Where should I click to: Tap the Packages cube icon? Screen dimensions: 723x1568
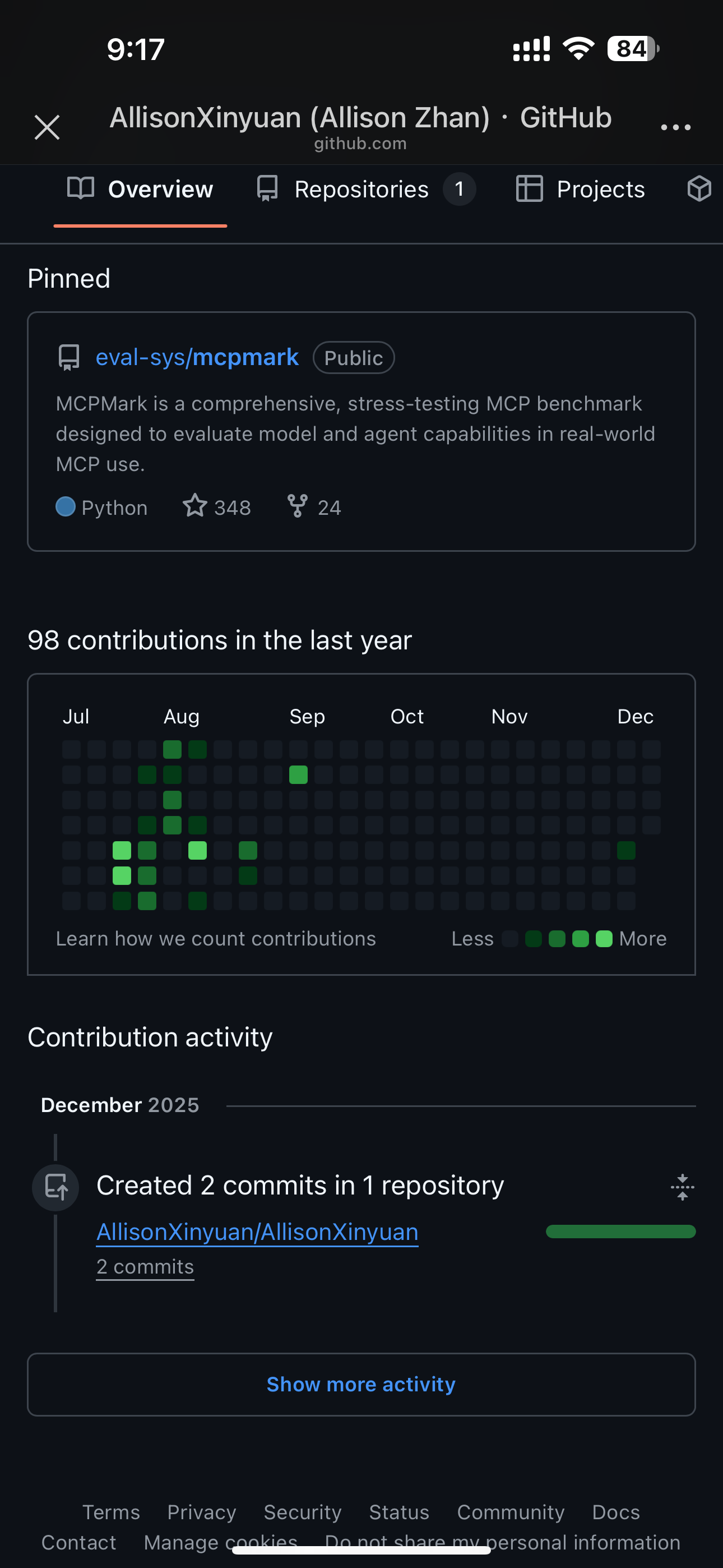tap(699, 188)
